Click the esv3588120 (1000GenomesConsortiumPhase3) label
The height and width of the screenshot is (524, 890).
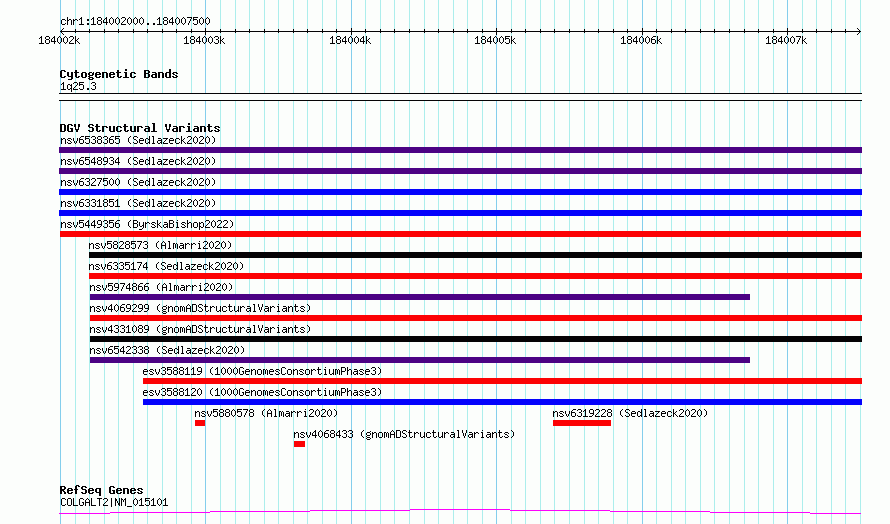pos(262,392)
